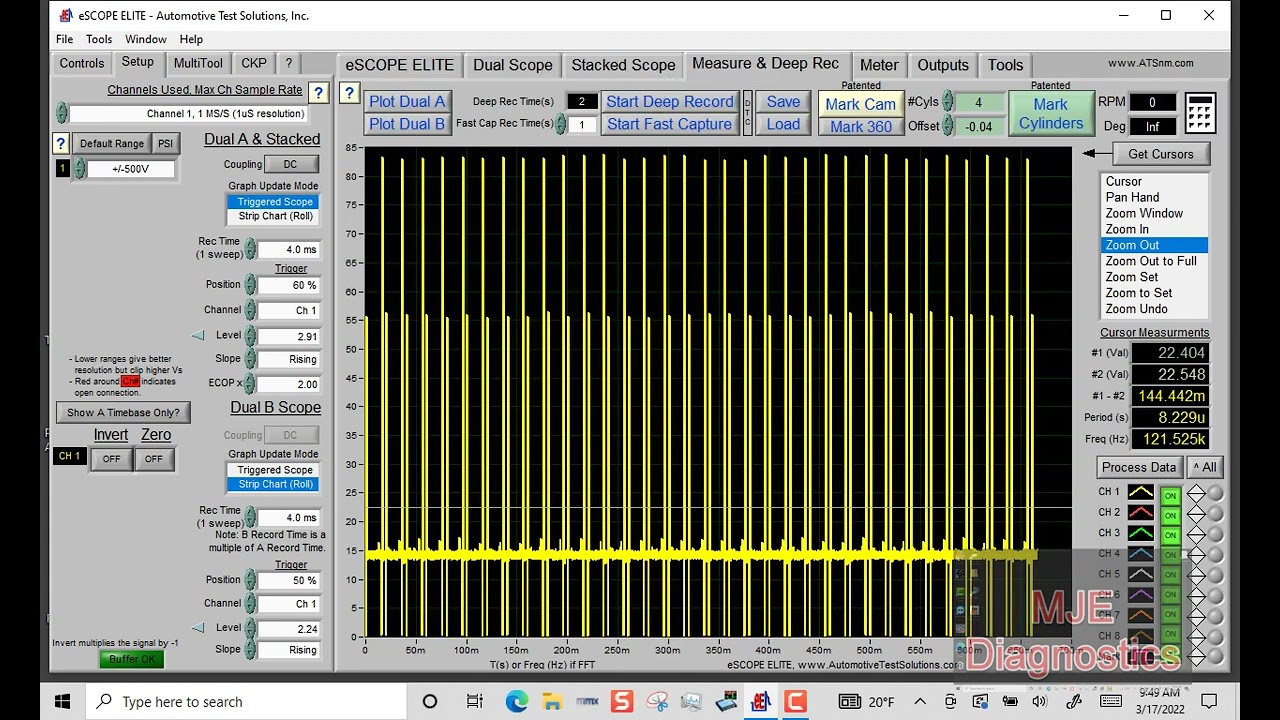Click CH 2 red waveform color icon
The width and height of the screenshot is (1280, 720).
point(1141,513)
